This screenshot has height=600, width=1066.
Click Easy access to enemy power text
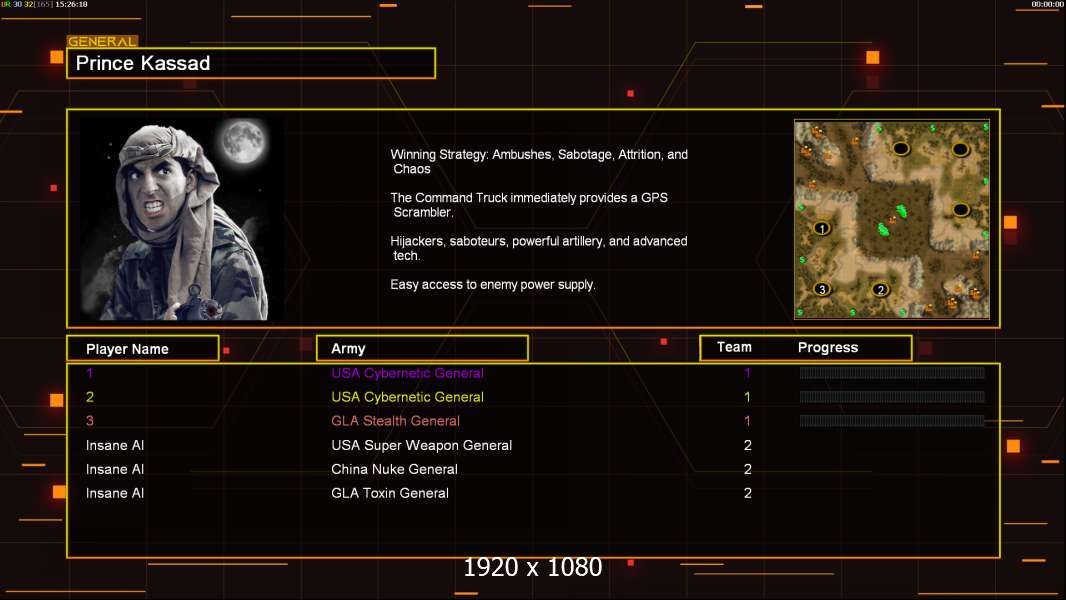493,285
